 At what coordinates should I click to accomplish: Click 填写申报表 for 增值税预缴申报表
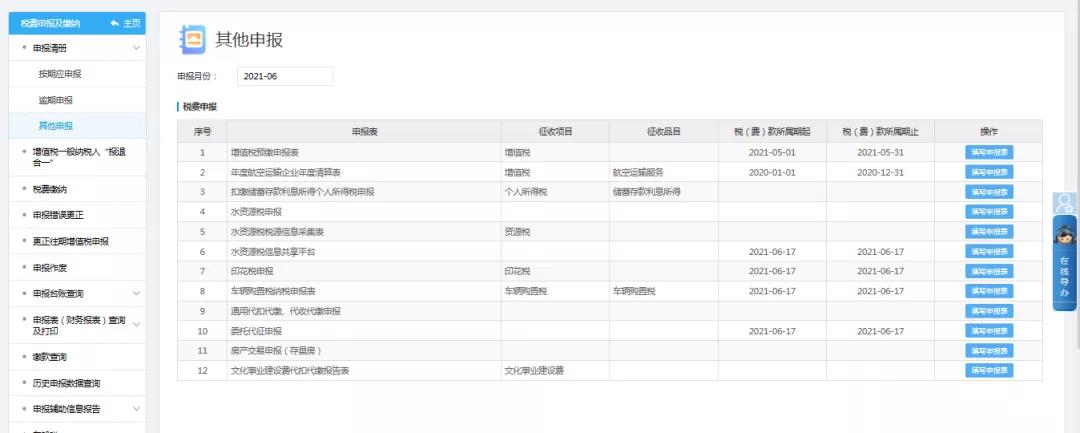[x=988, y=152]
